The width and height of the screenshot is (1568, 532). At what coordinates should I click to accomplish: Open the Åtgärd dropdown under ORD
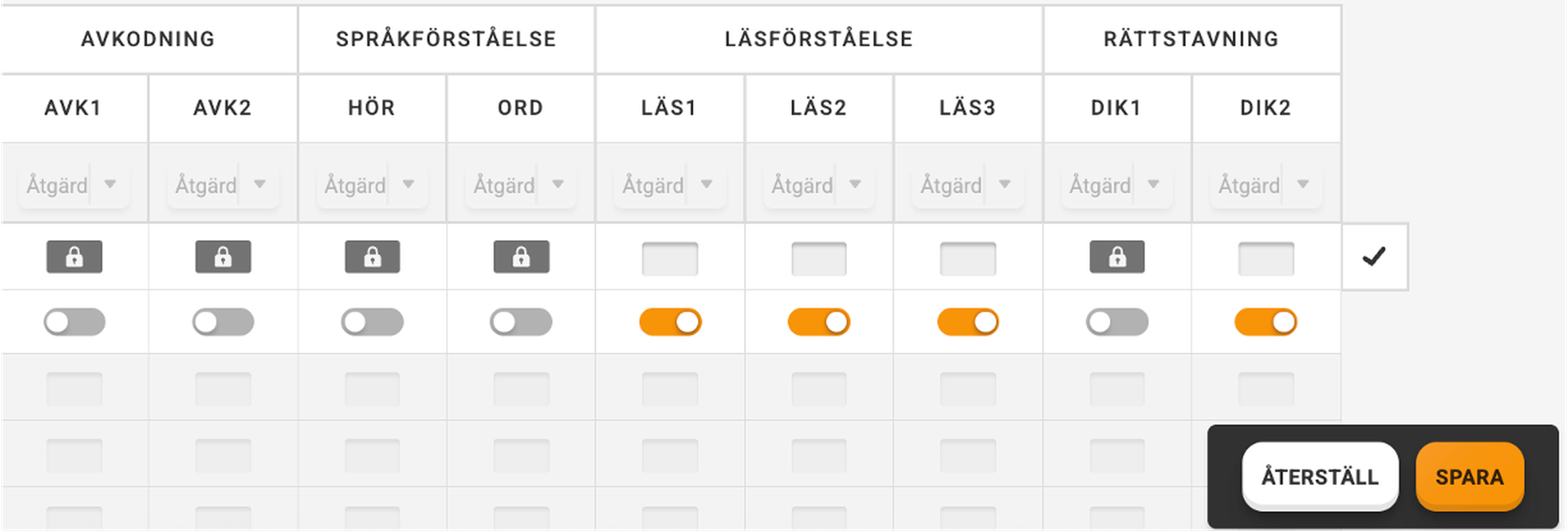coord(521,185)
